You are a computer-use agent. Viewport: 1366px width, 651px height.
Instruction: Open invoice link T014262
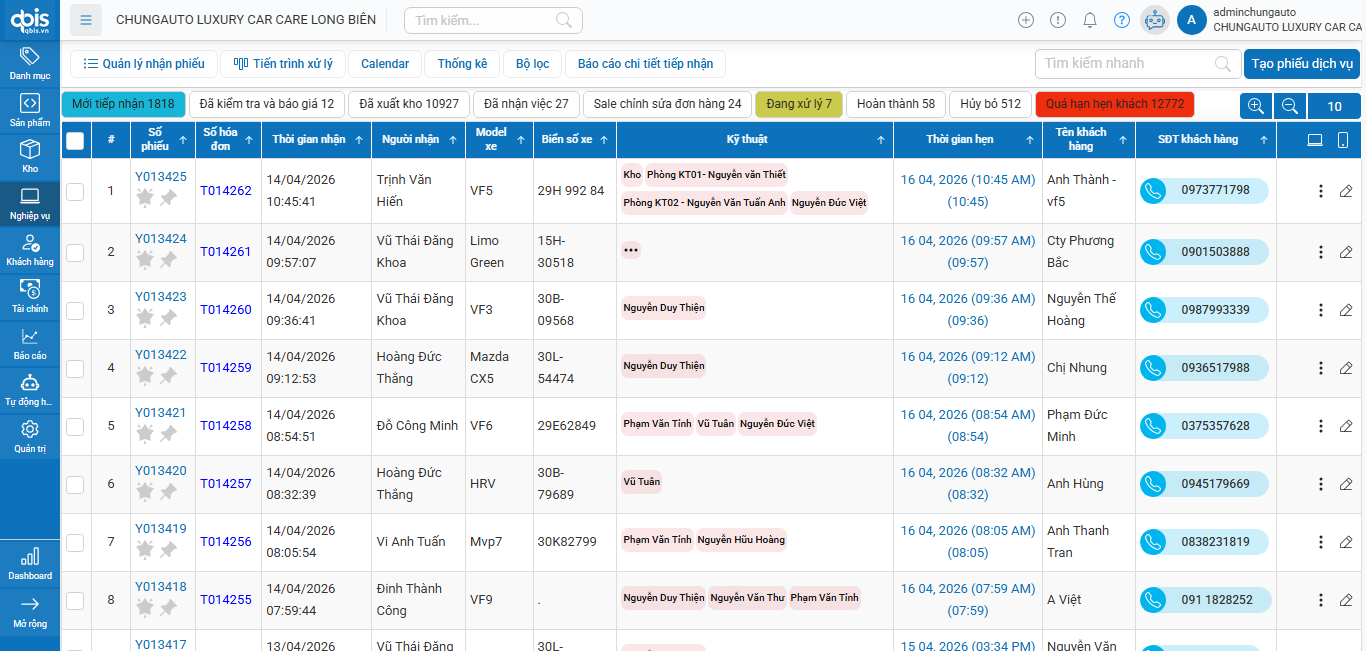(x=226, y=191)
